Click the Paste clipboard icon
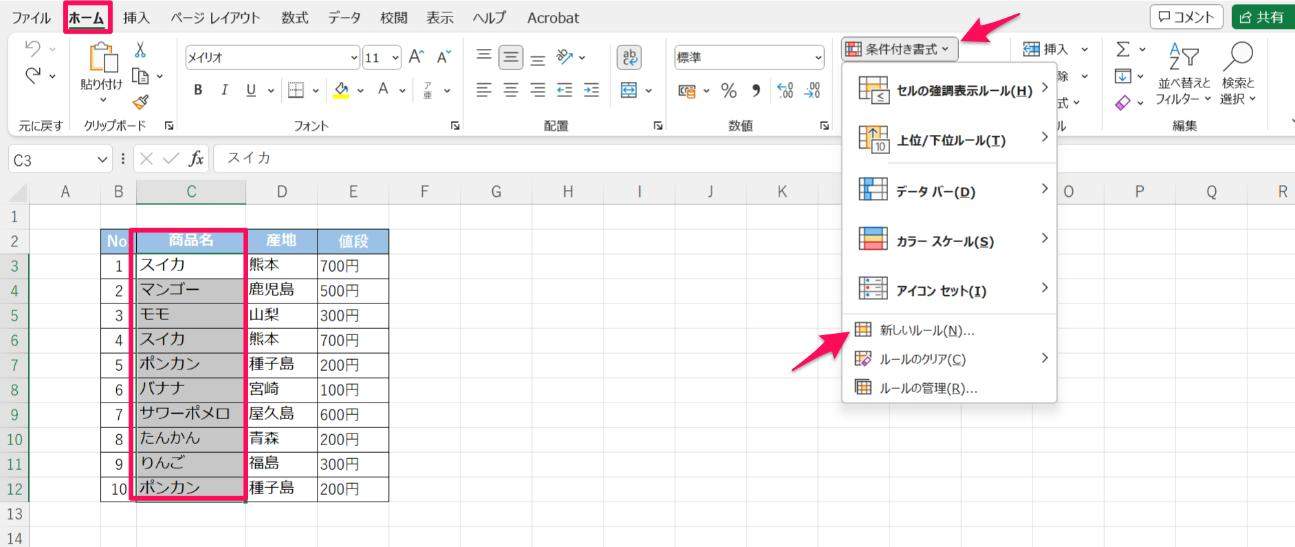1295x547 pixels. (x=103, y=58)
